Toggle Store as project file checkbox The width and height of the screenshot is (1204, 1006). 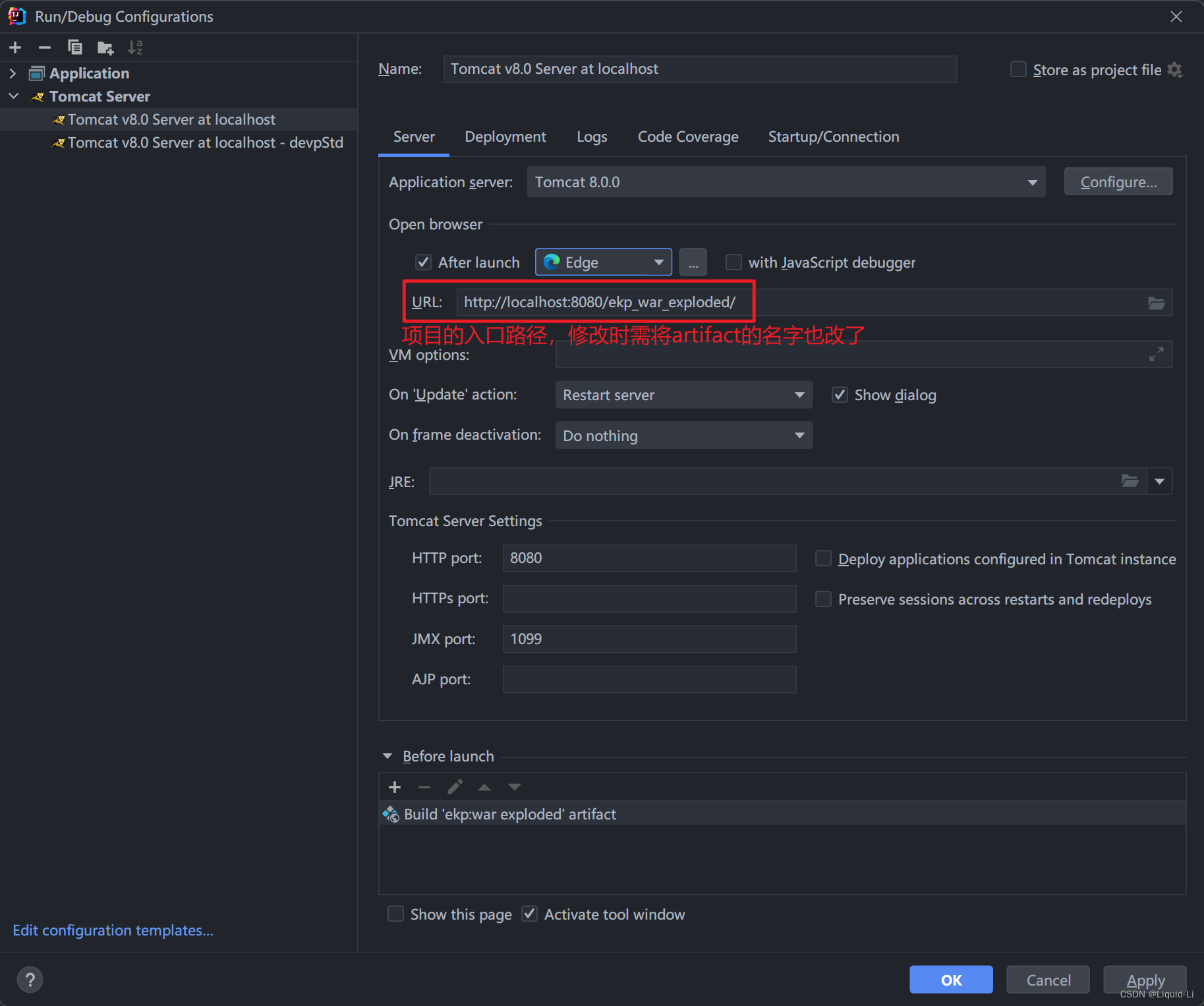coord(1018,69)
